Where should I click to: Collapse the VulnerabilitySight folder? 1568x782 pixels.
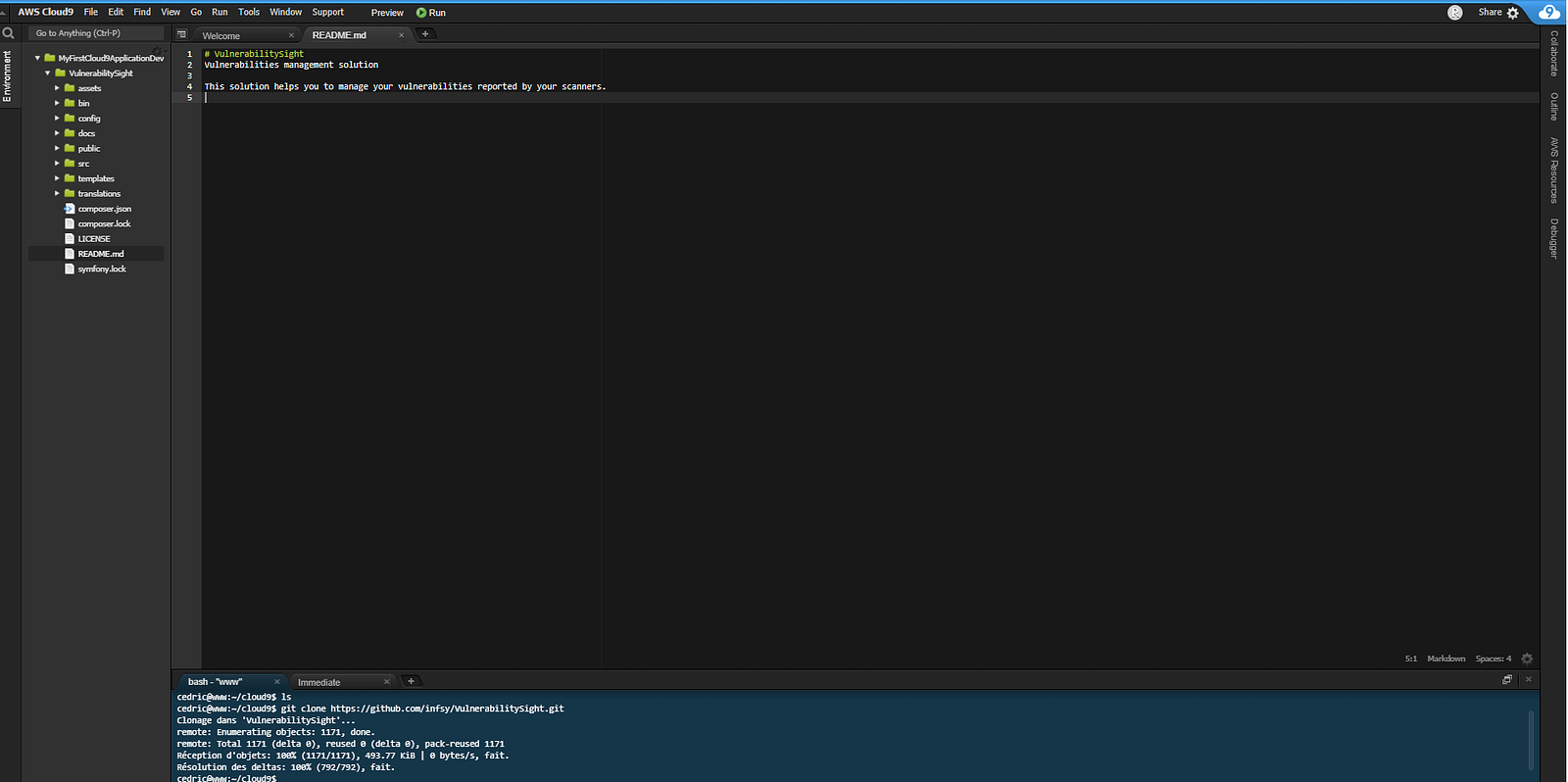(47, 73)
